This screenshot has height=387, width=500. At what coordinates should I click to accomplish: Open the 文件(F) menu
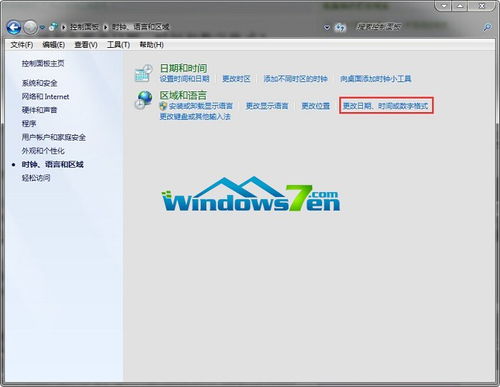point(22,45)
